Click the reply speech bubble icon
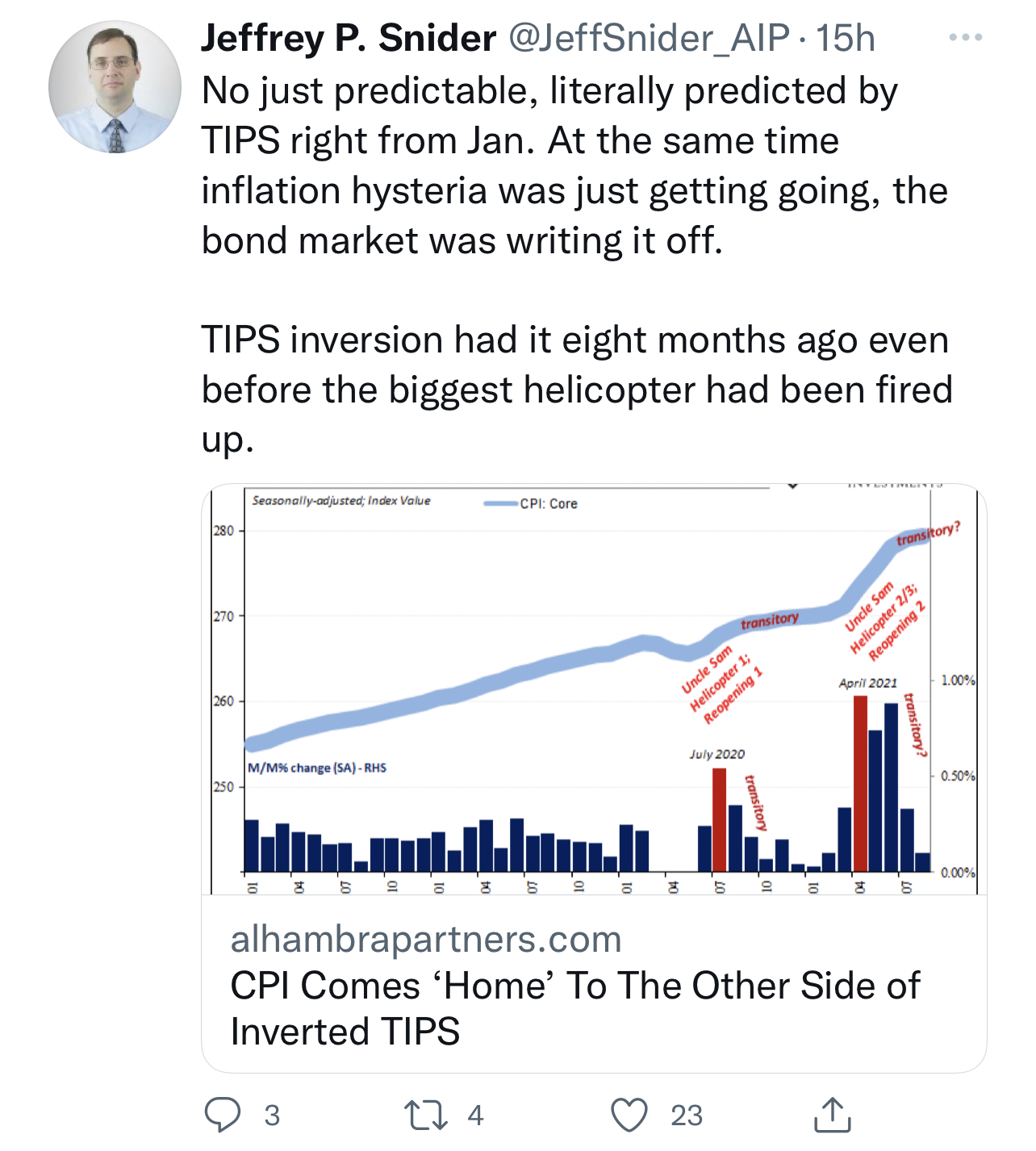 223,1115
